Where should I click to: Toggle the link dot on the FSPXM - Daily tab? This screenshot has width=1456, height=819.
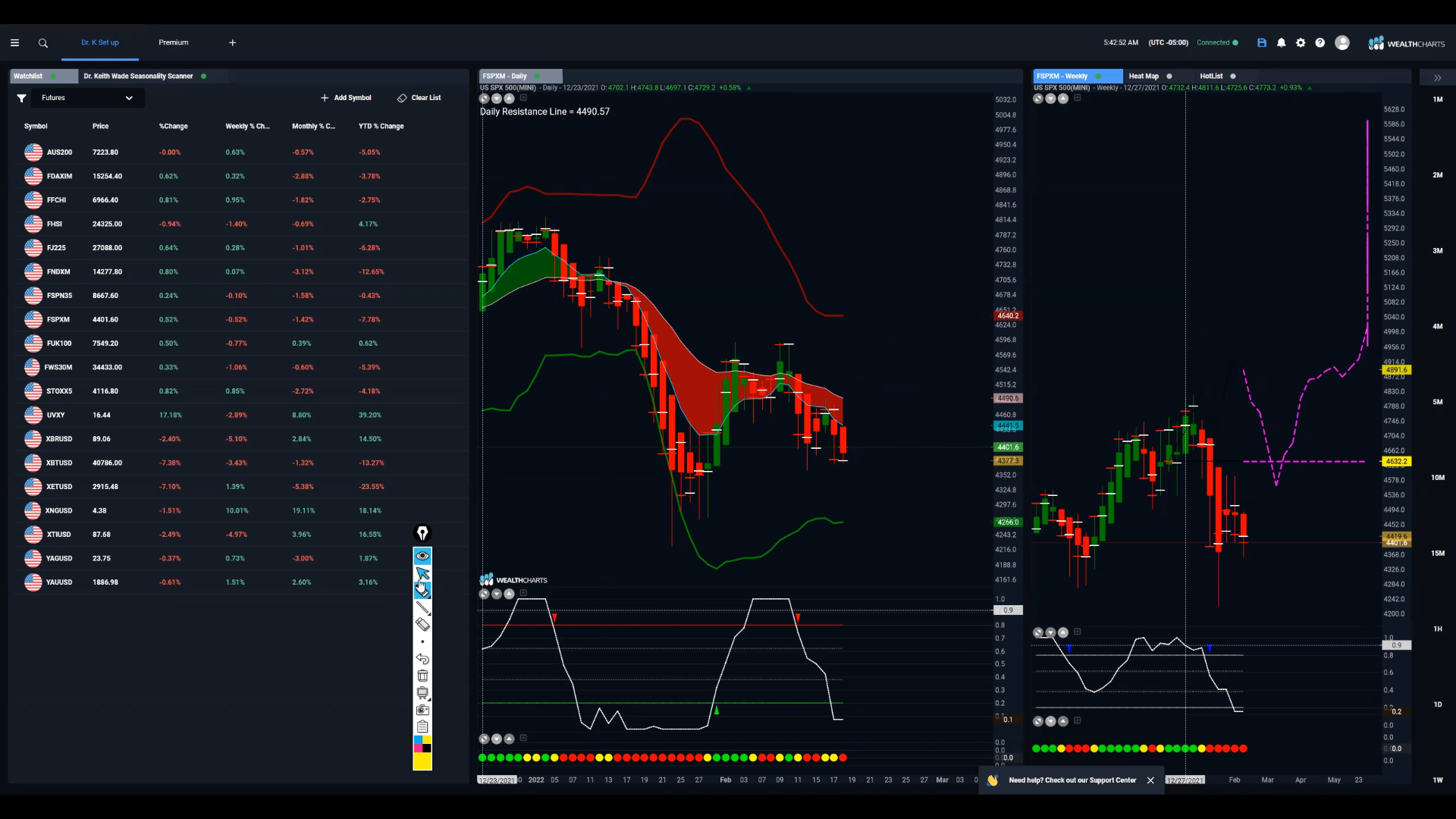click(537, 77)
